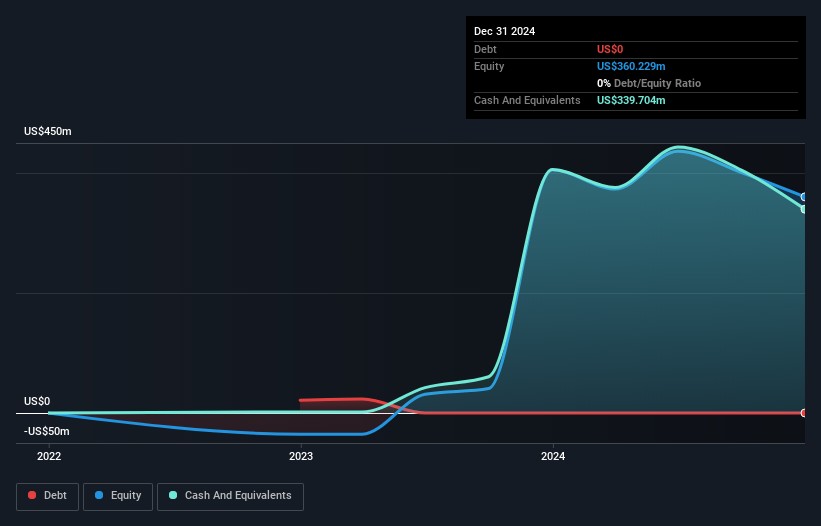Click the US$360.229m Equity value in tooltip
This screenshot has height=526, width=821.
631,66
